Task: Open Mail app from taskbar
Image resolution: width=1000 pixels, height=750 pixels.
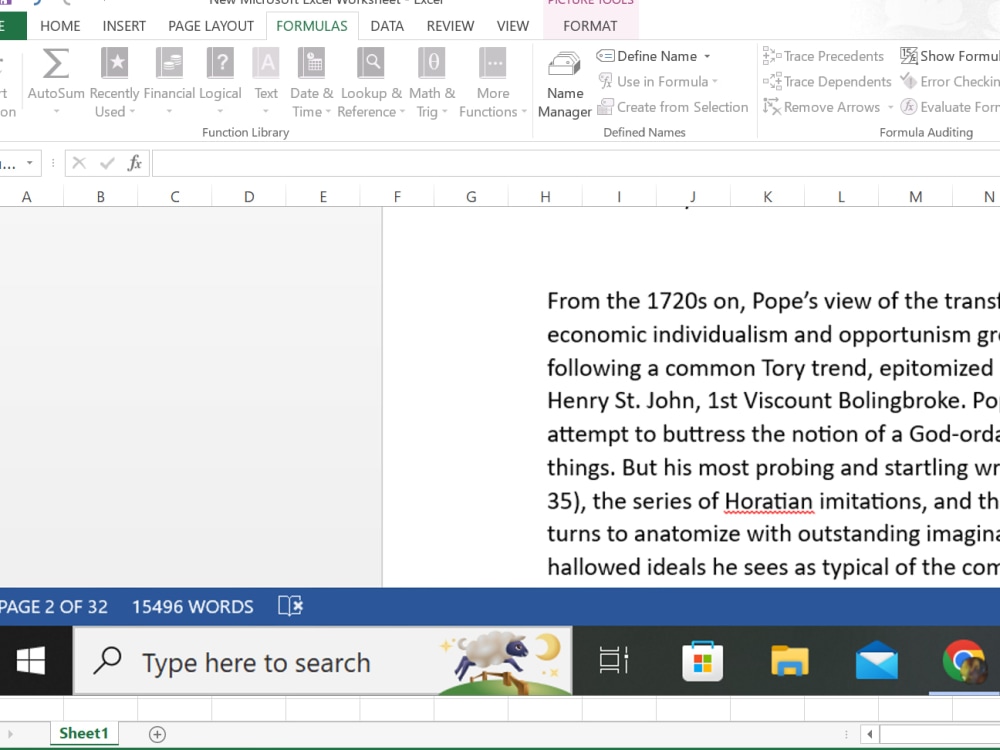Action: coord(877,661)
